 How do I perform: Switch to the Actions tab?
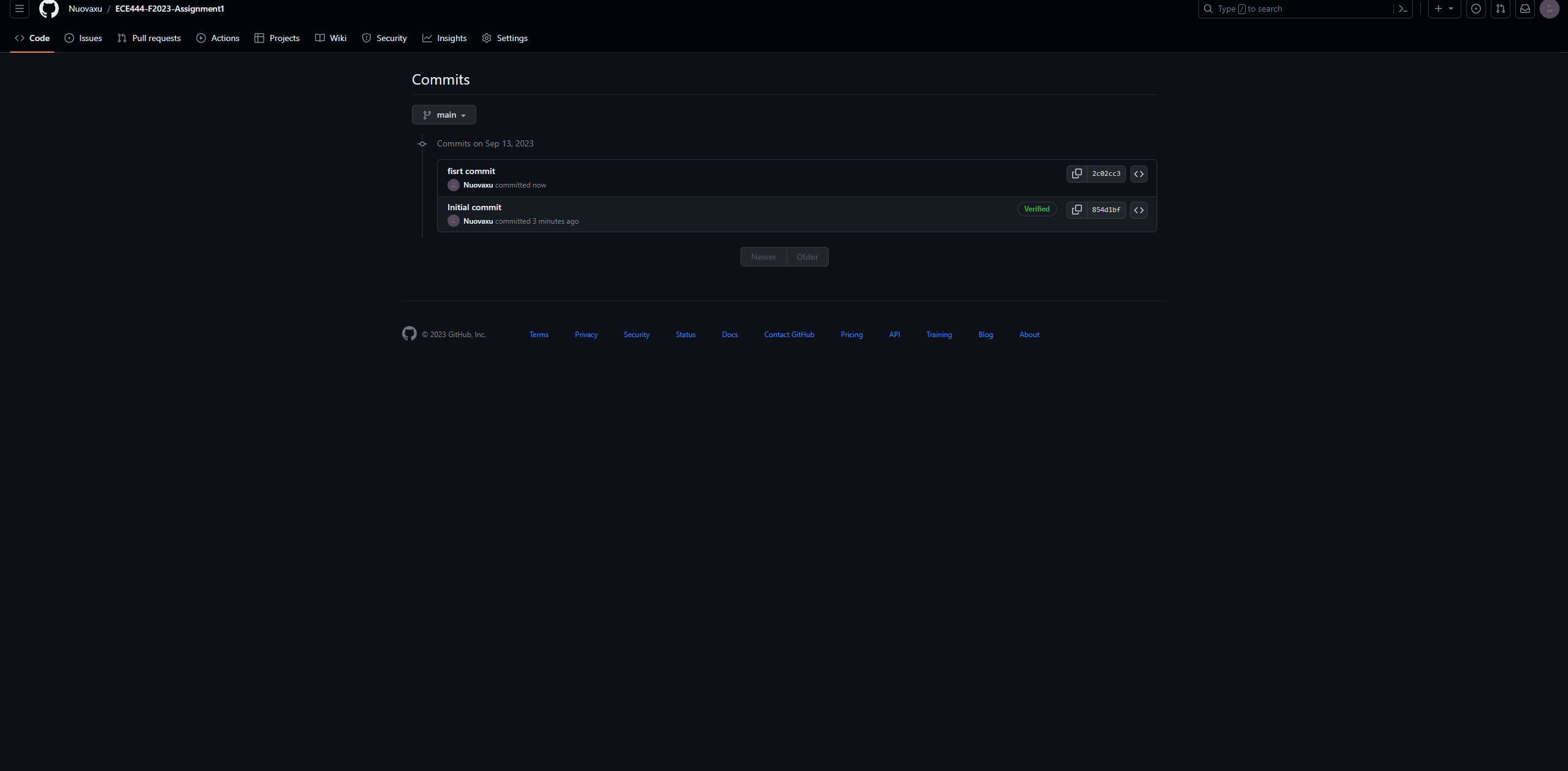click(218, 38)
